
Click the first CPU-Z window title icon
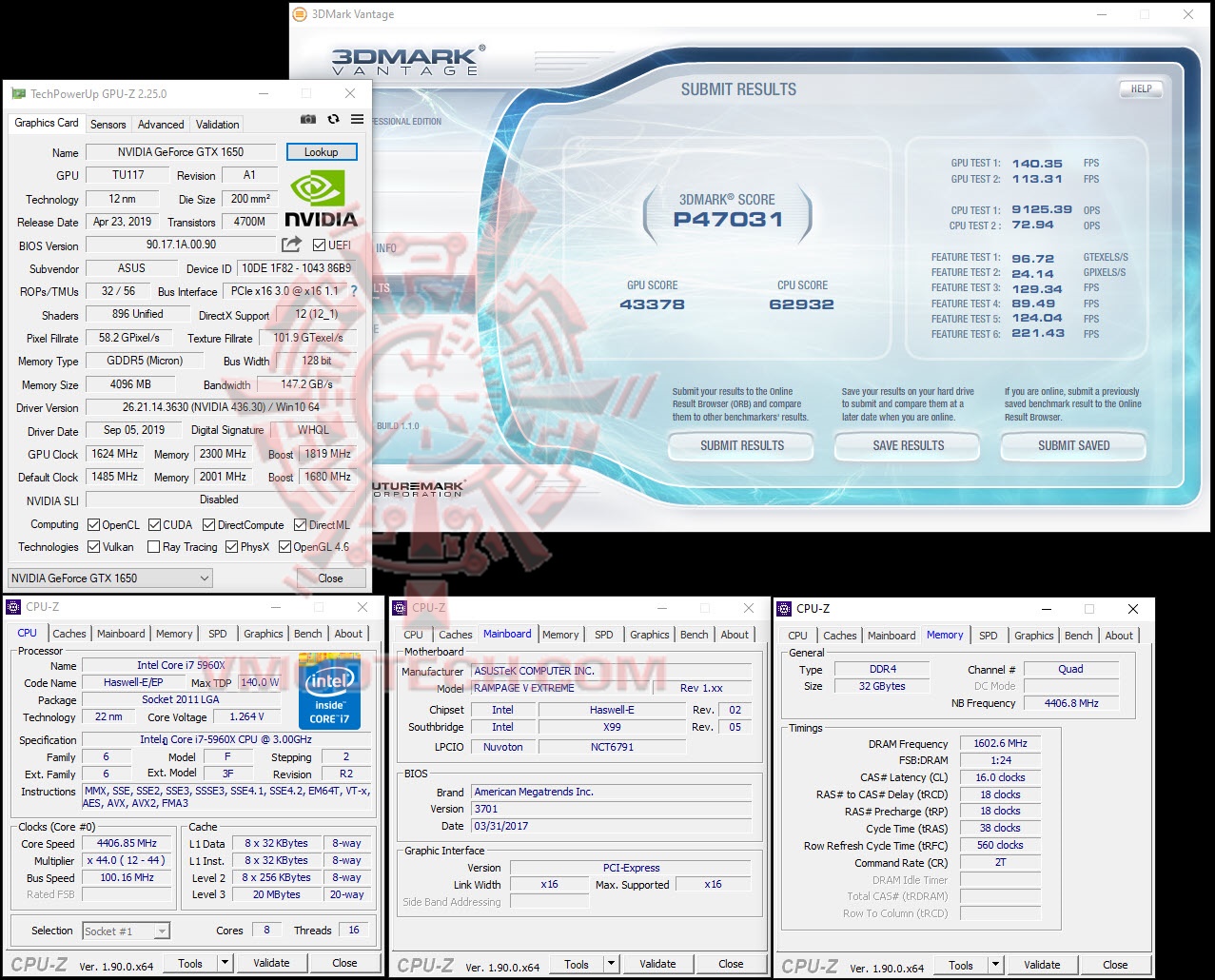(14, 607)
